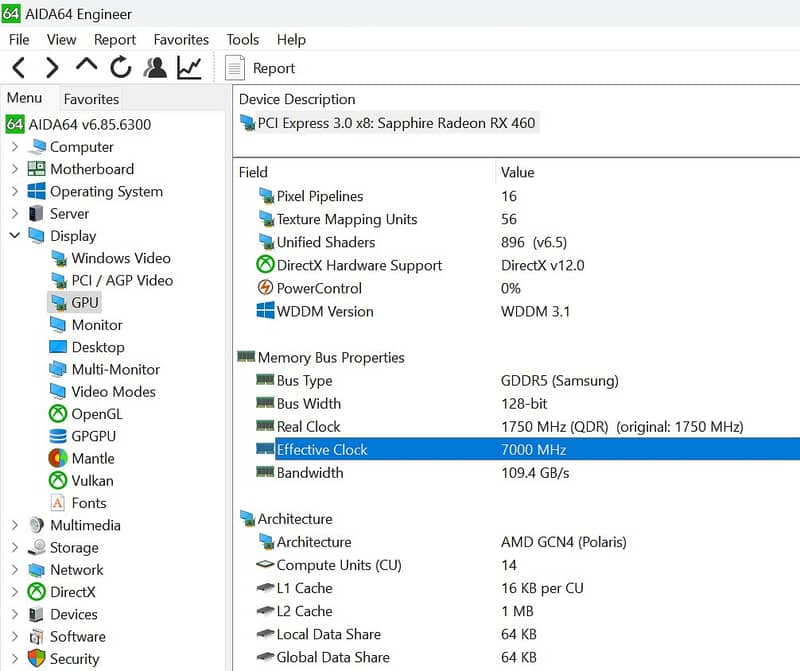The width and height of the screenshot is (800, 671).
Task: Expand the Server tree node
Action: [x=15, y=214]
